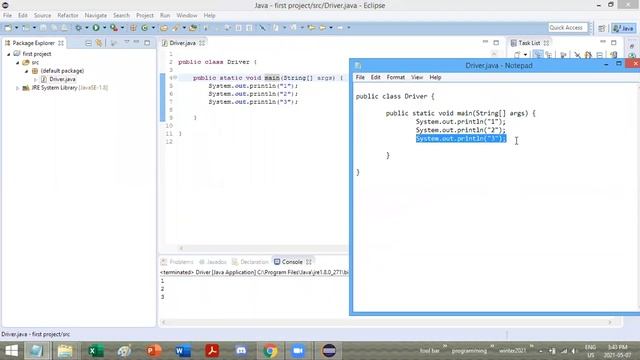The width and height of the screenshot is (640, 360).
Task: Open the Package Explorer view menu triangle
Action: pyautogui.click(x=127, y=42)
